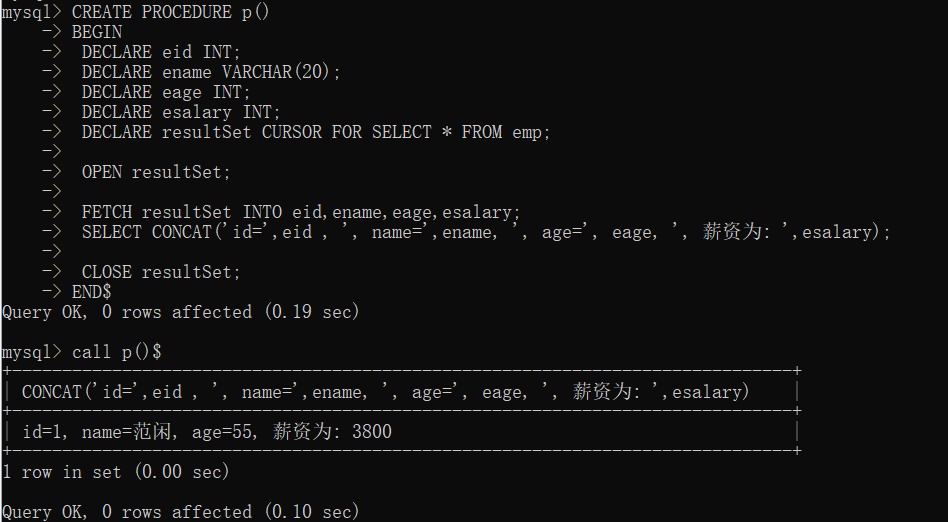Click result row id=1 name=范闲
The image size is (948, 522).
click(x=207, y=431)
